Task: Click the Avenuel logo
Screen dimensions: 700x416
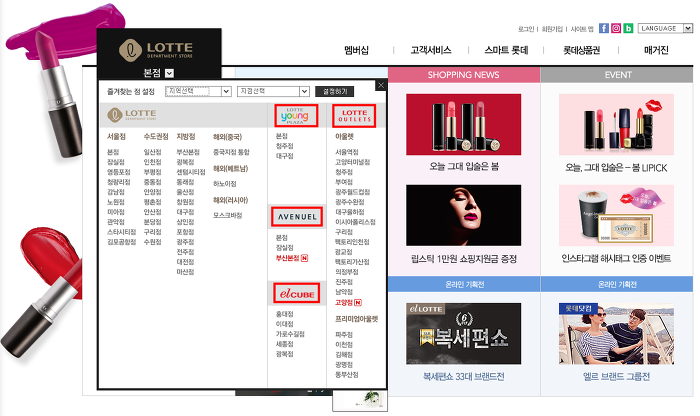Action: point(297,216)
